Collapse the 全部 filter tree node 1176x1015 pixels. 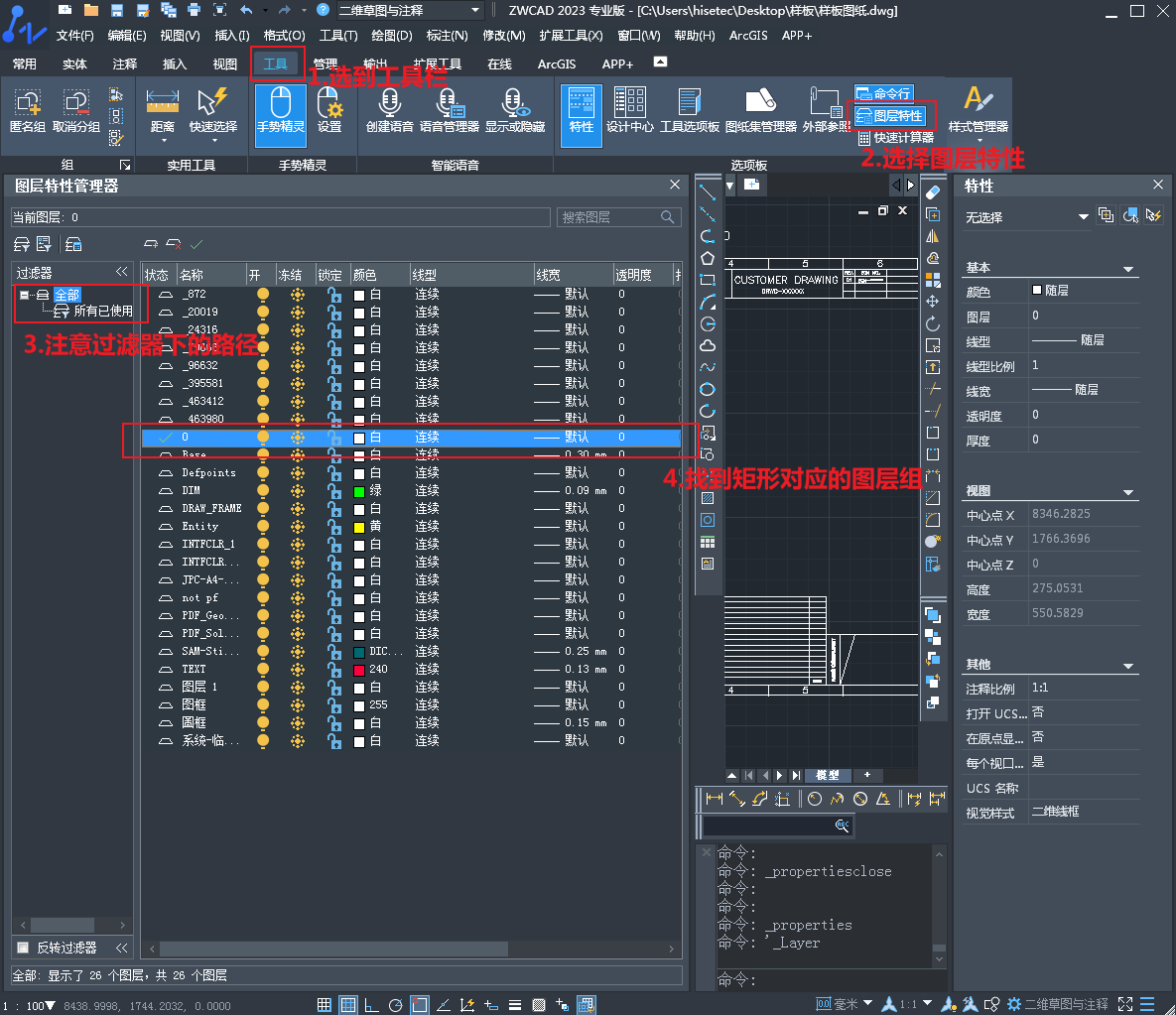tap(24, 295)
